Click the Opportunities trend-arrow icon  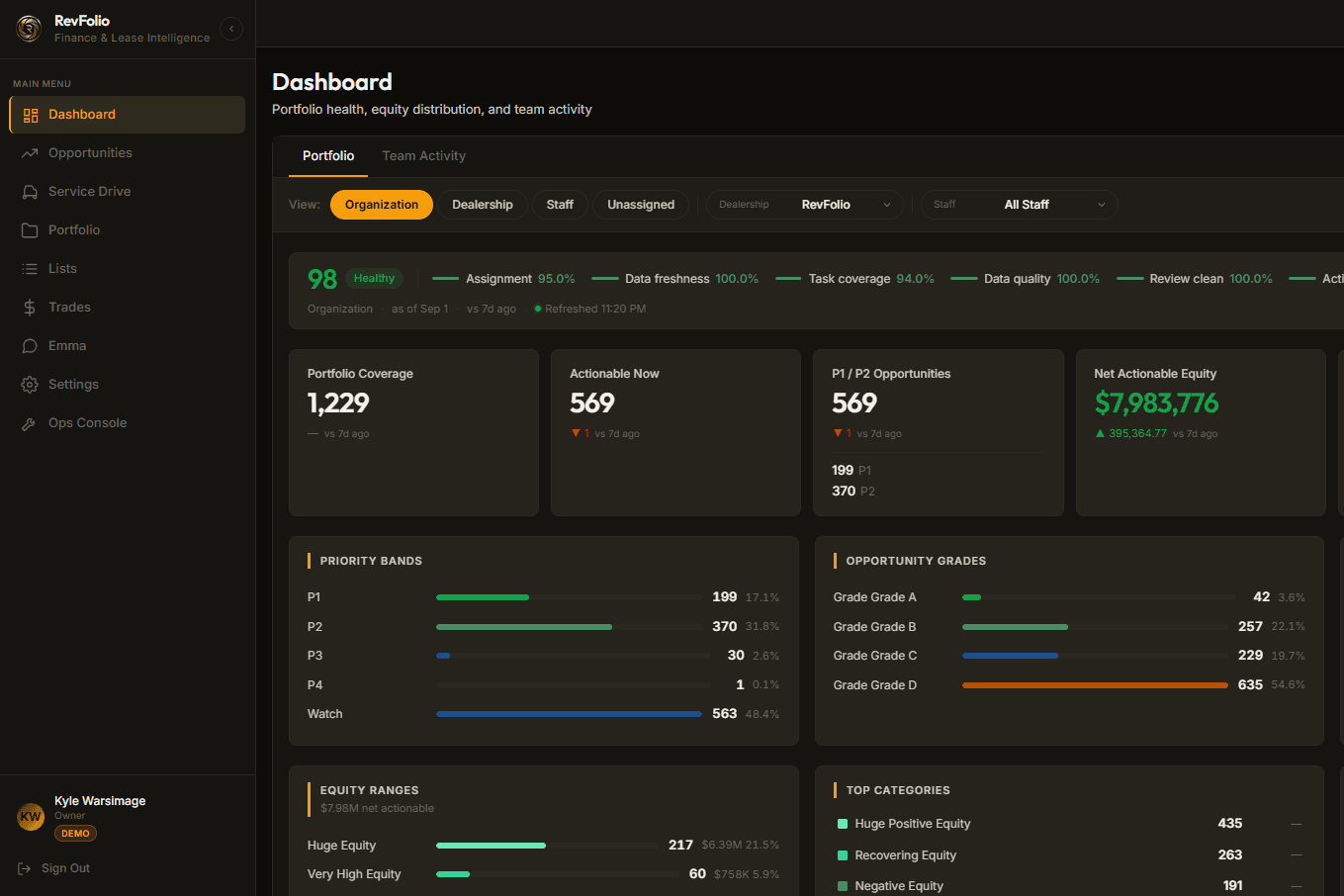coord(30,153)
